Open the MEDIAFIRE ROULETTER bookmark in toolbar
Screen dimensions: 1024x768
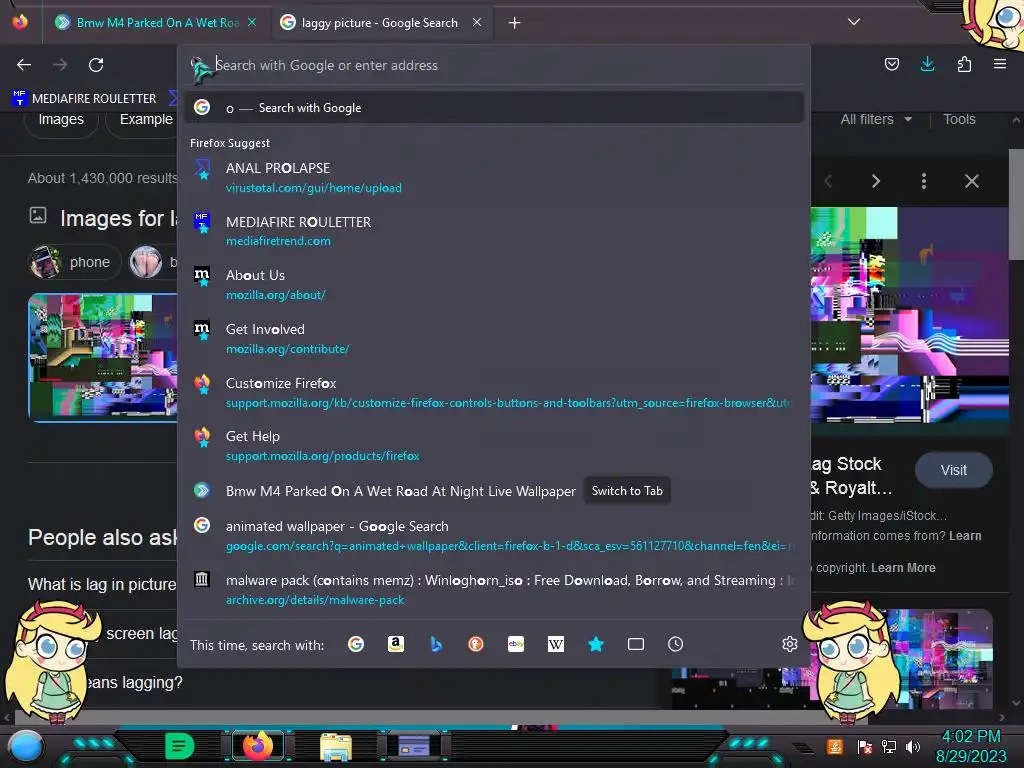click(x=85, y=99)
